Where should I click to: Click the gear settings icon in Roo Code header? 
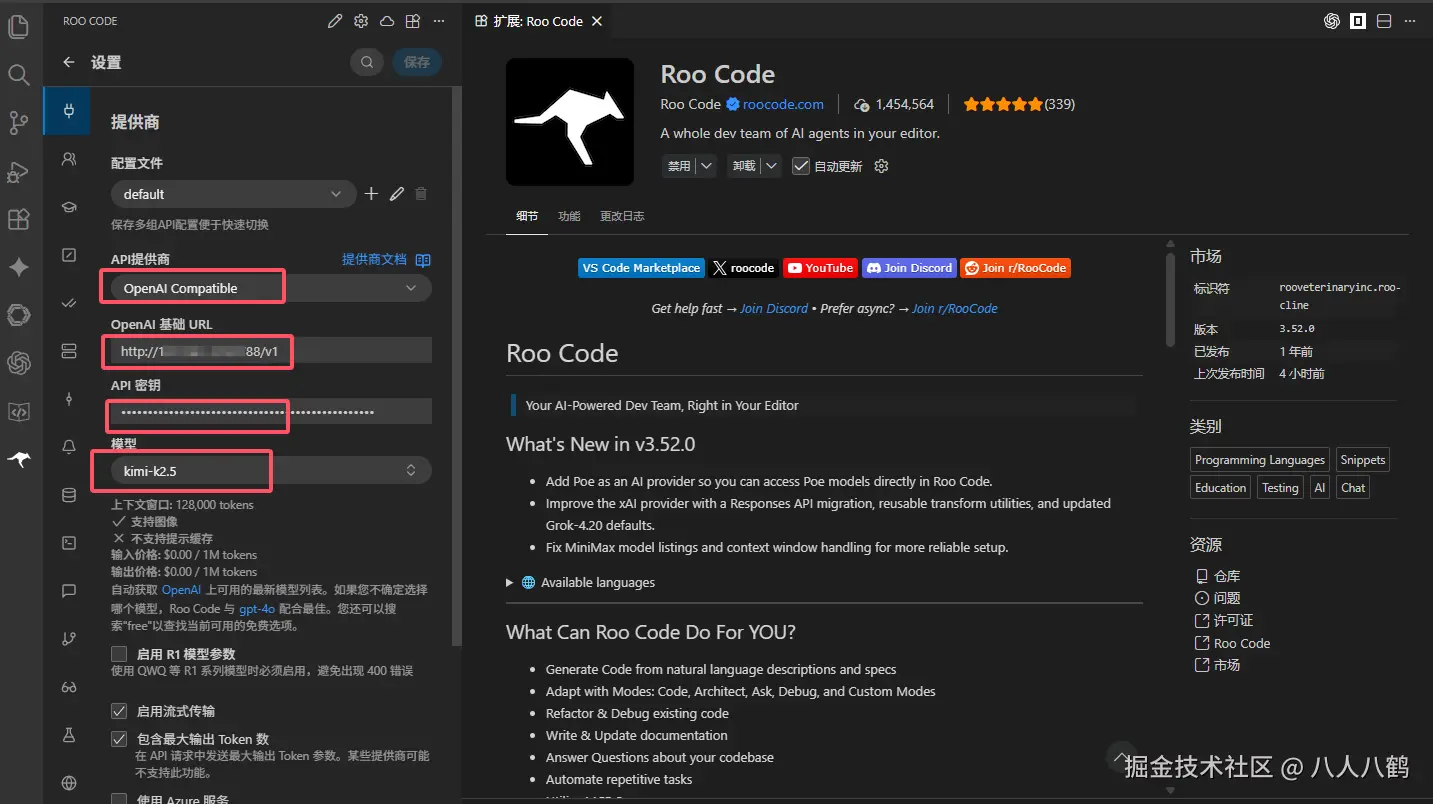point(361,21)
